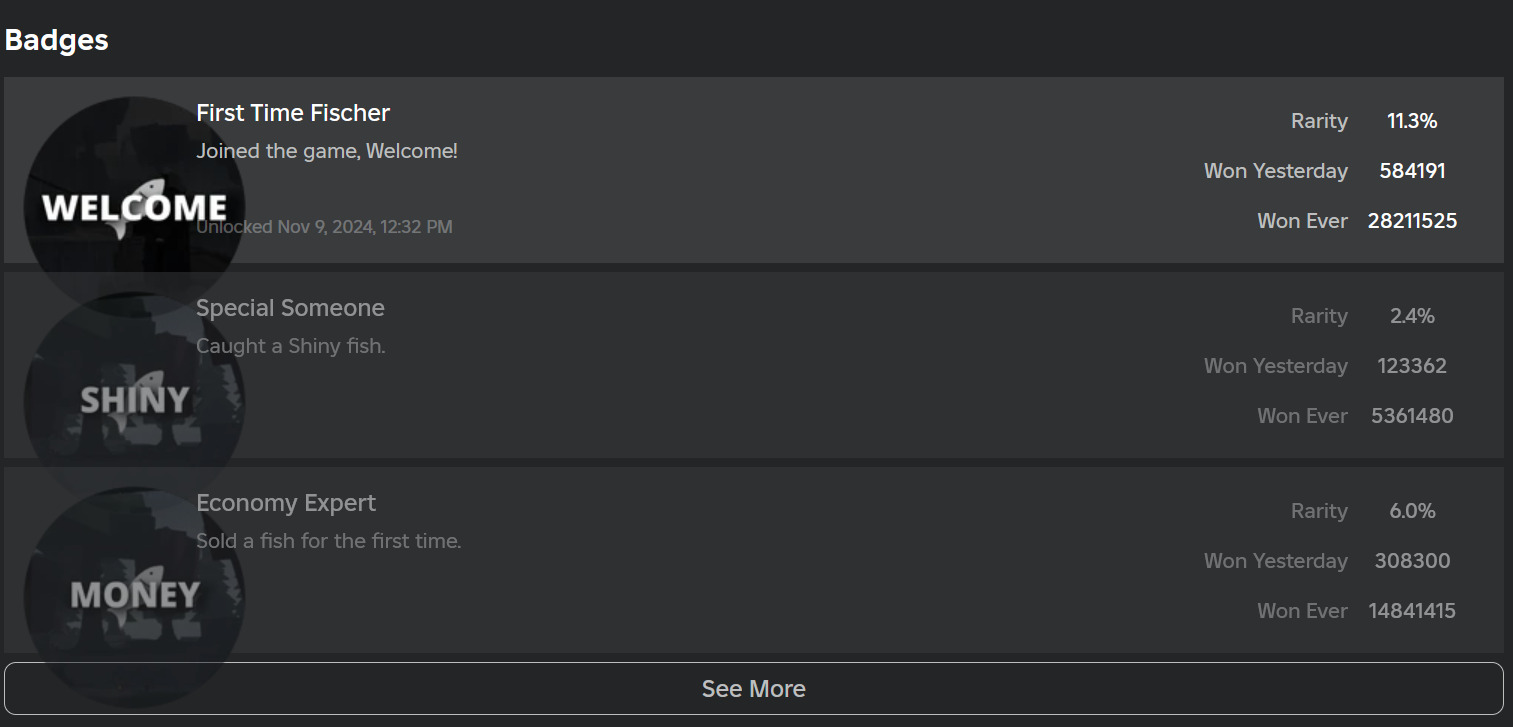Click the 11.3% rarity value
This screenshot has width=1513, height=727.
(1412, 121)
